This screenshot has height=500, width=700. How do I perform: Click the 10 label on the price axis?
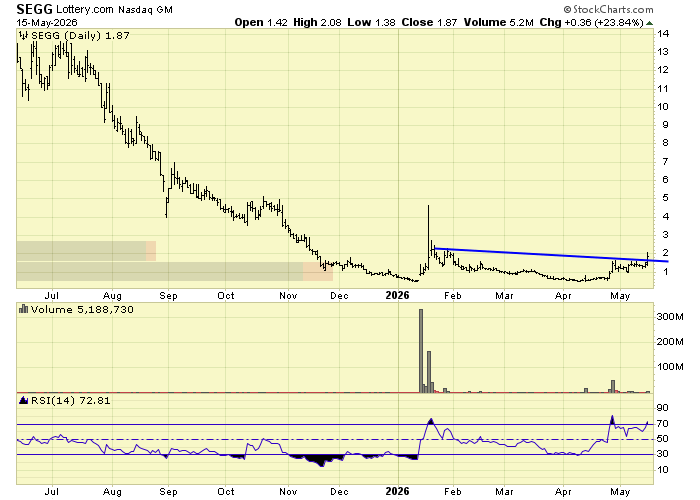[x=663, y=107]
